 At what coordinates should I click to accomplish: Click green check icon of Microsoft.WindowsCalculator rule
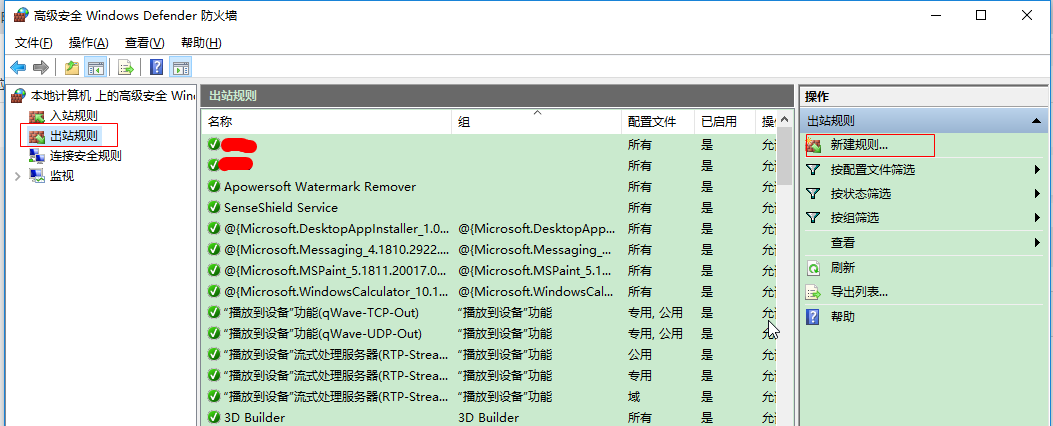(214, 292)
